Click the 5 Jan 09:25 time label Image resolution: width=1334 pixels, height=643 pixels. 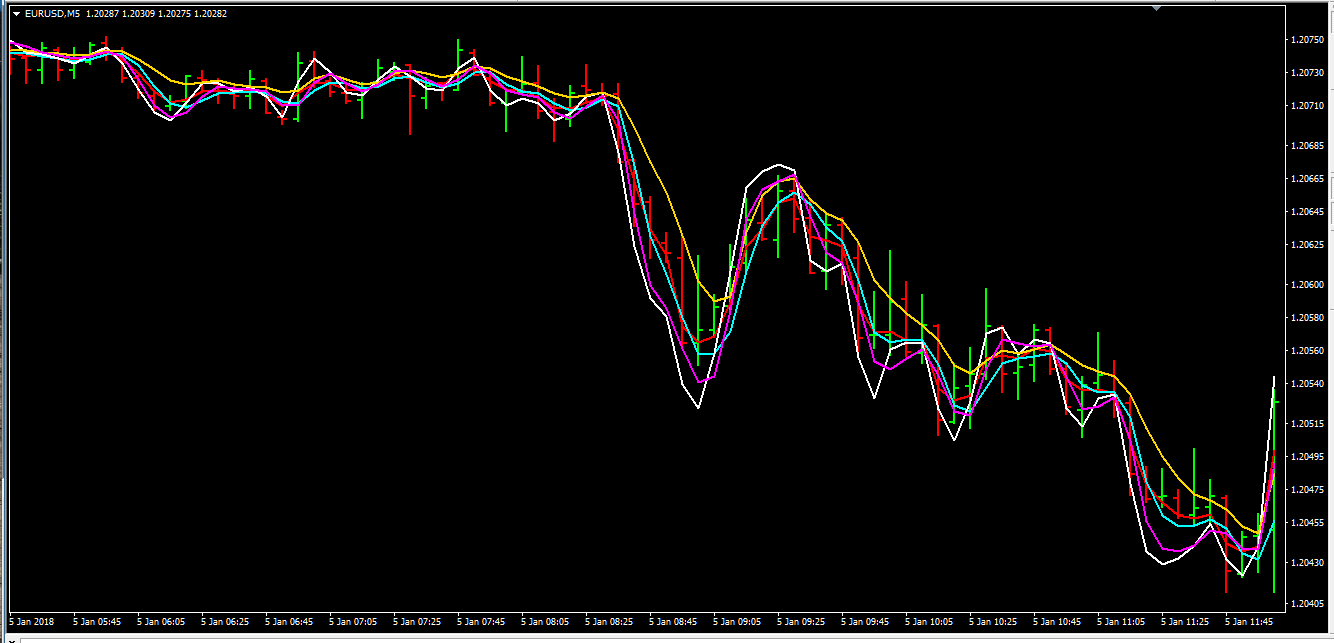802,622
